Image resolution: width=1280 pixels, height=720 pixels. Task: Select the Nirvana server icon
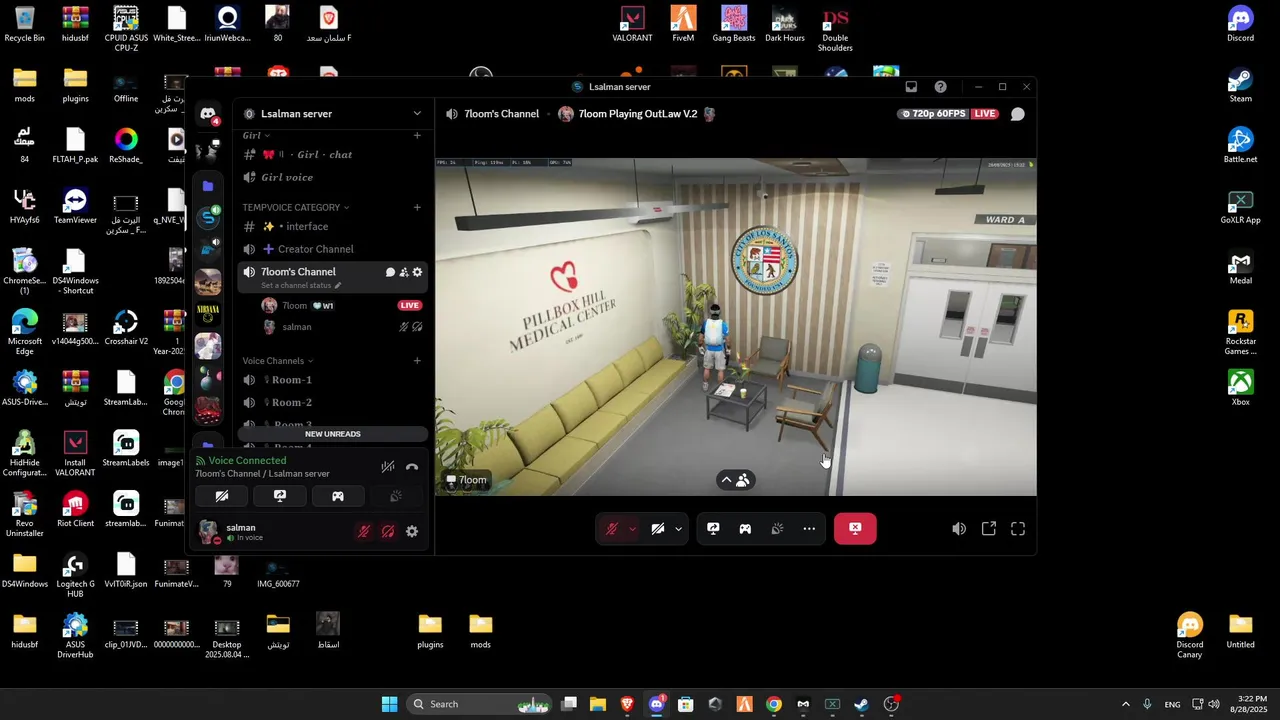pyautogui.click(x=208, y=314)
